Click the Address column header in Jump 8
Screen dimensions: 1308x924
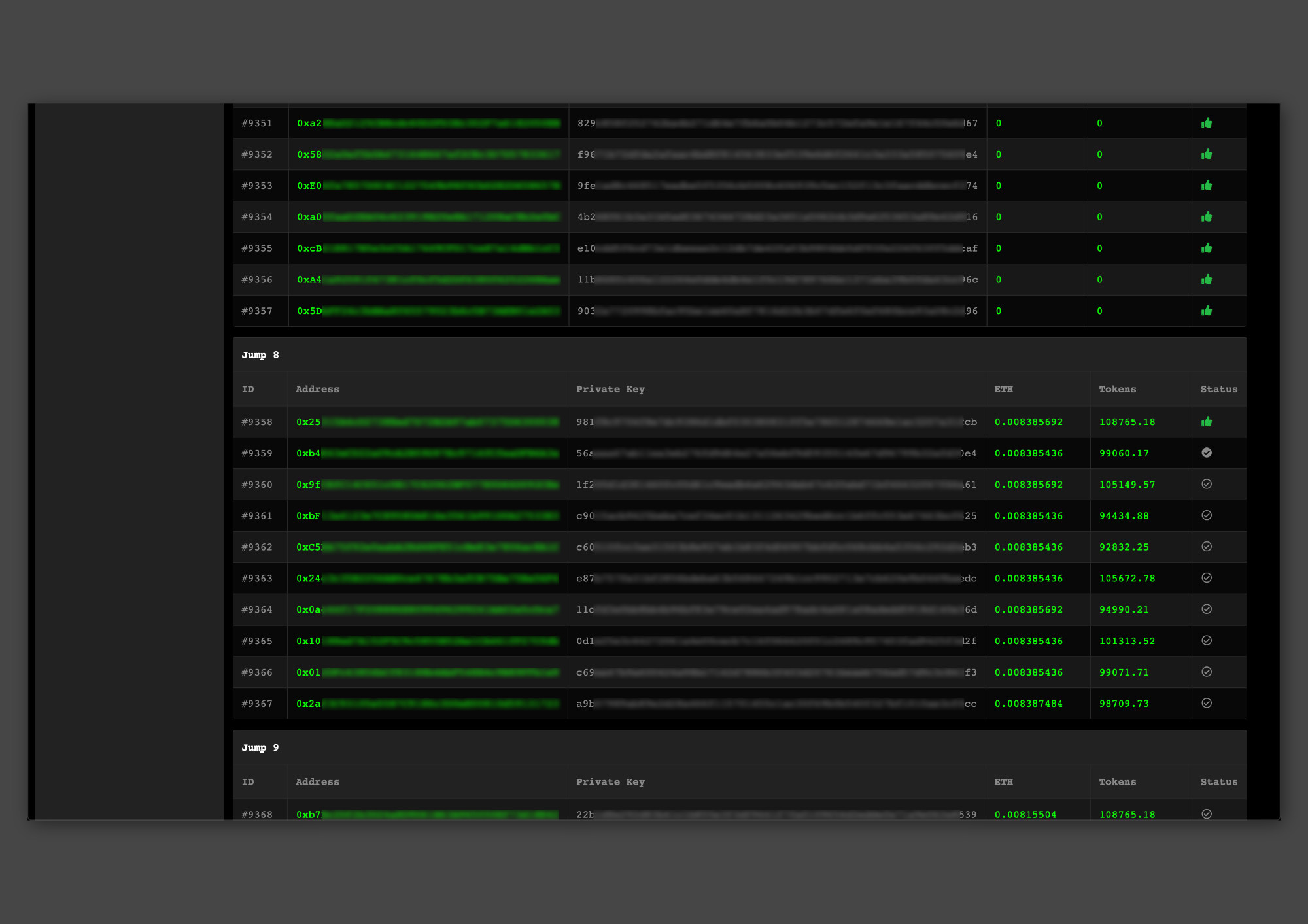[317, 389]
